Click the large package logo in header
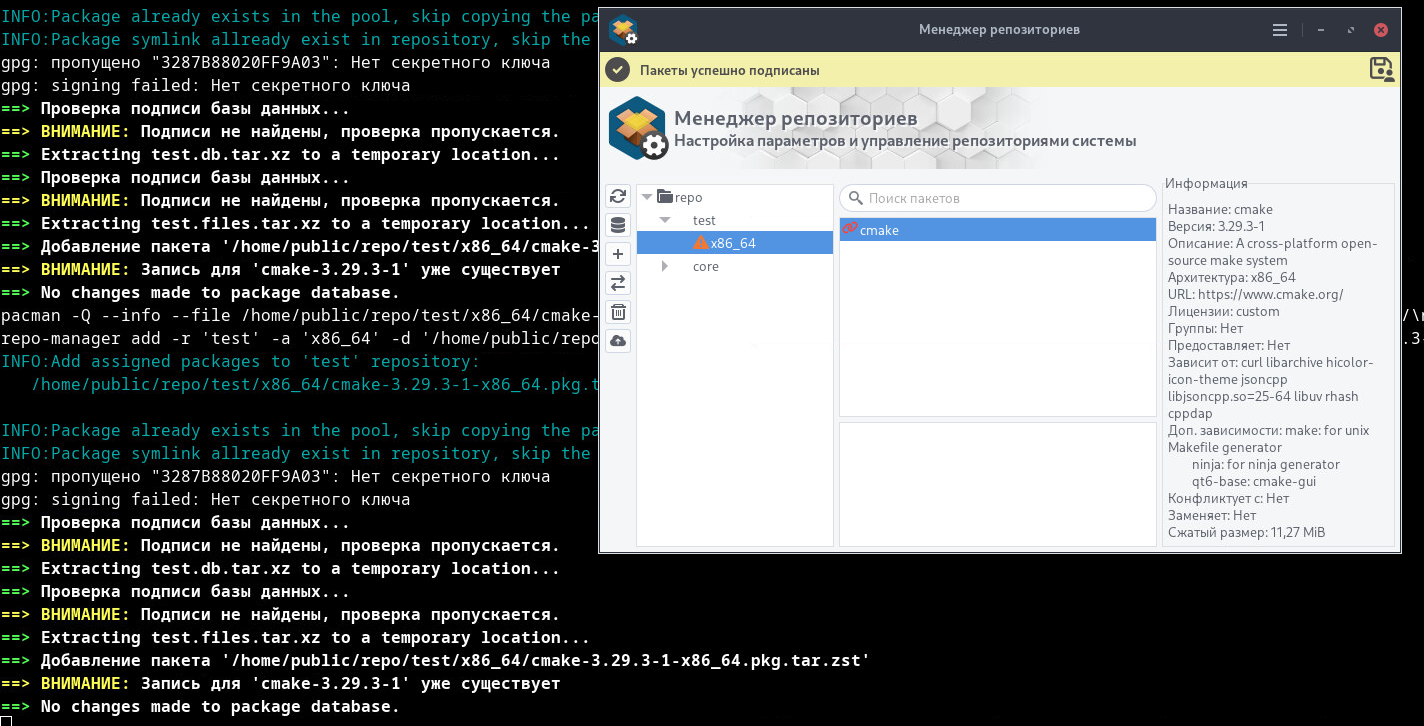The height and width of the screenshot is (726, 1424). (x=638, y=128)
